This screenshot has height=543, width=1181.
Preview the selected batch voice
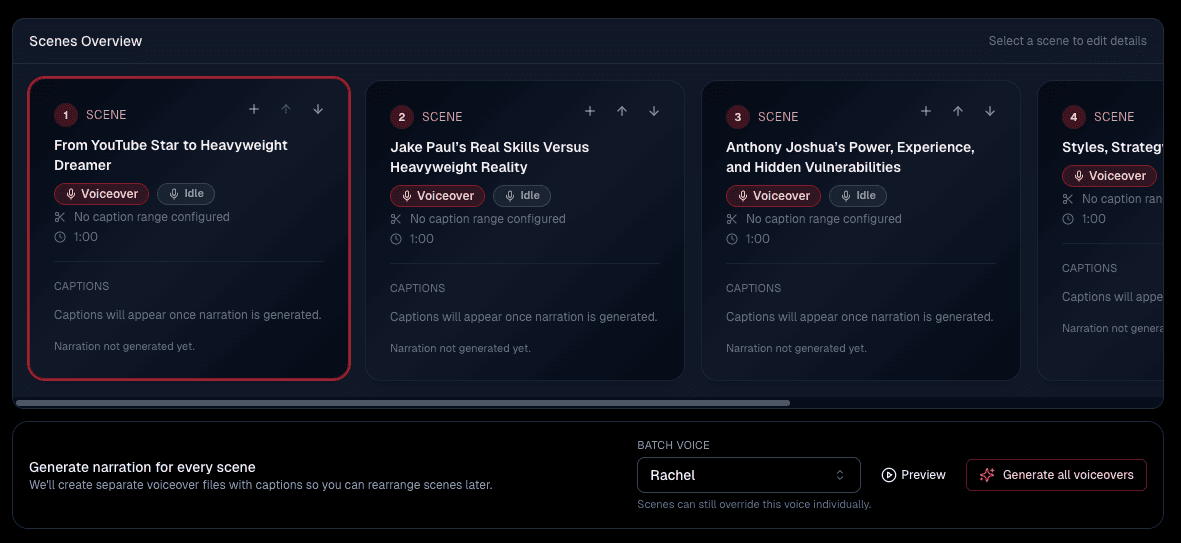pyautogui.click(x=913, y=475)
